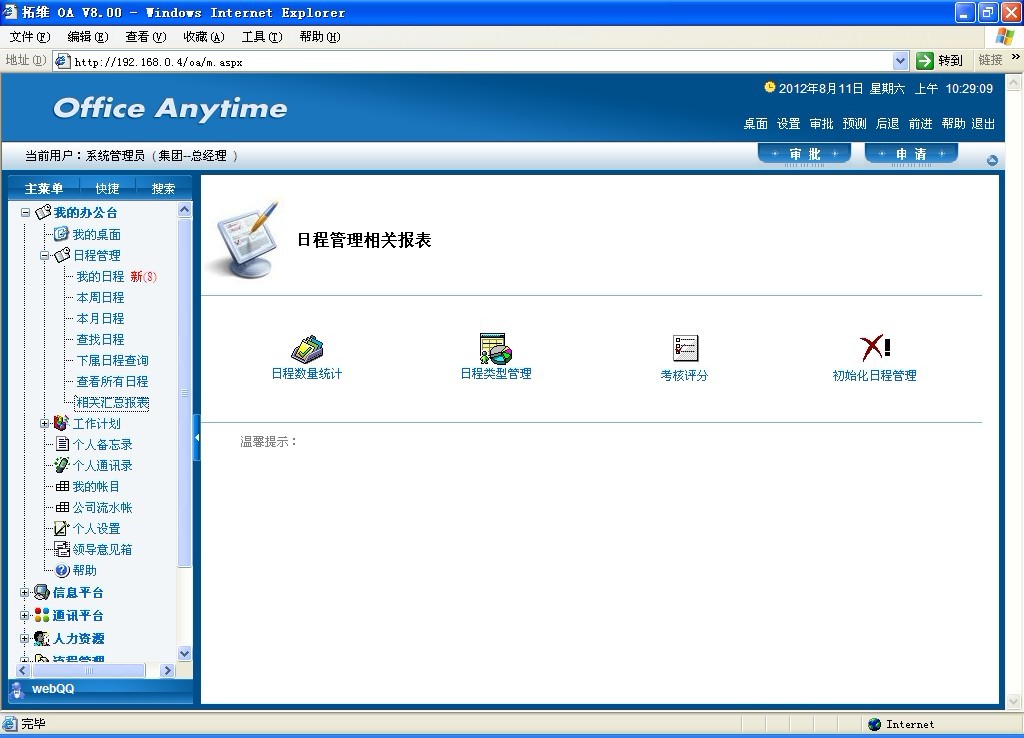
Task: Expand the 工作计划 tree node
Action: coord(45,423)
